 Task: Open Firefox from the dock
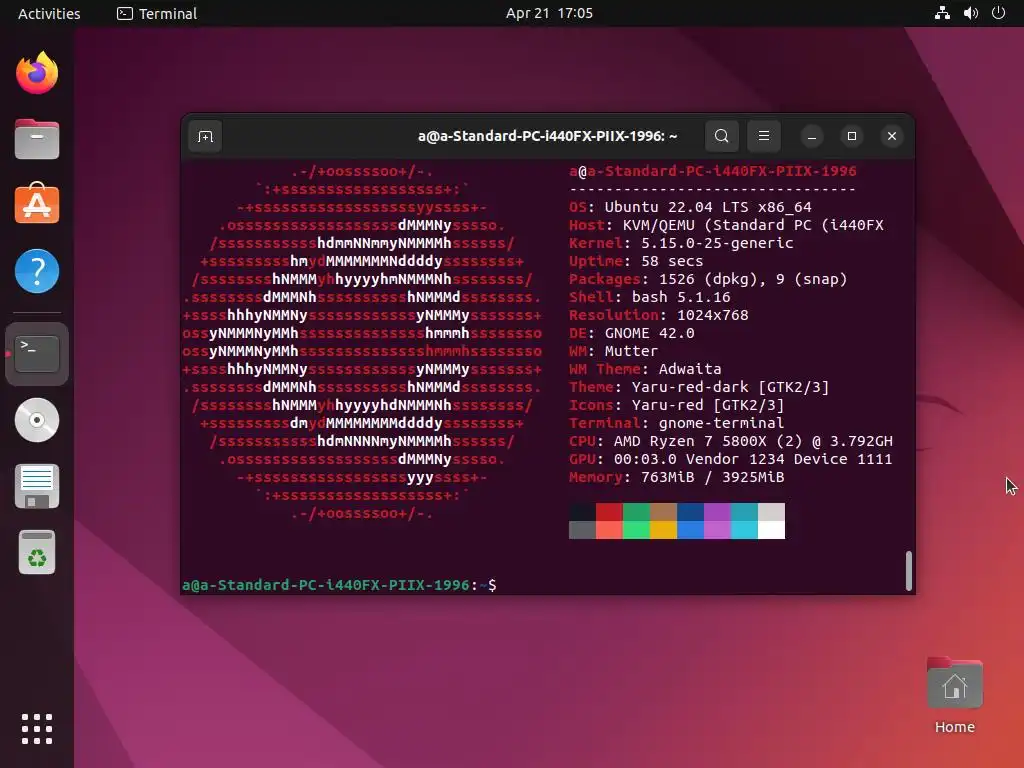pos(37,72)
